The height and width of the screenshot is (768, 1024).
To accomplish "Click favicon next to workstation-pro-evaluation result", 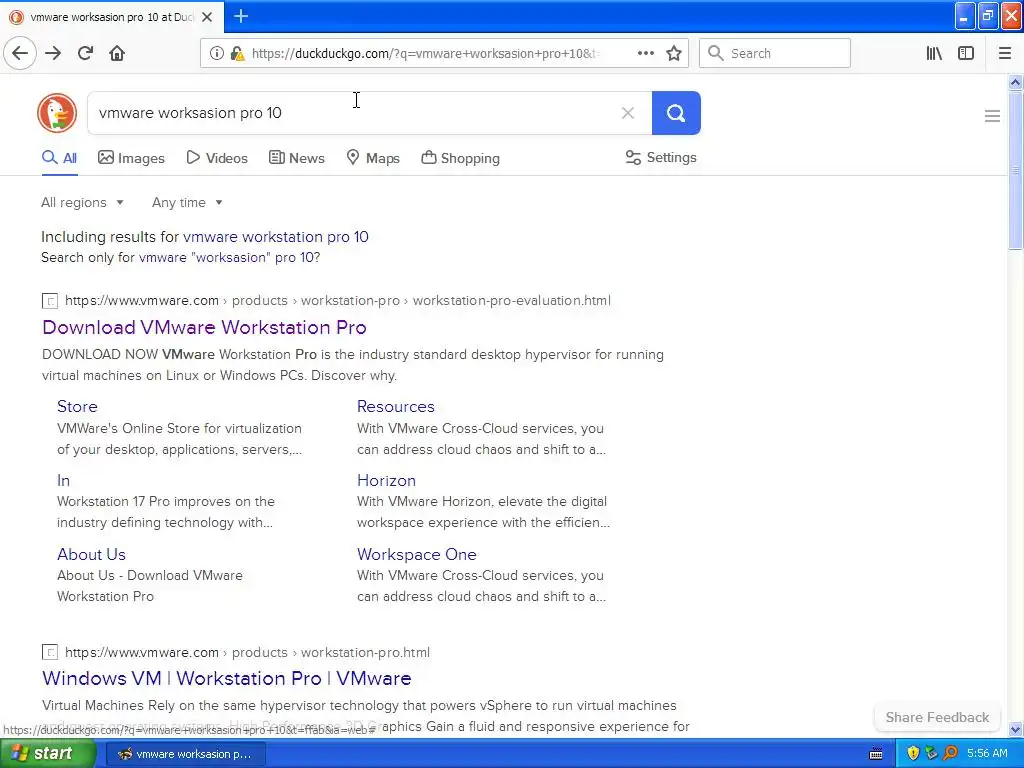I will (50, 300).
